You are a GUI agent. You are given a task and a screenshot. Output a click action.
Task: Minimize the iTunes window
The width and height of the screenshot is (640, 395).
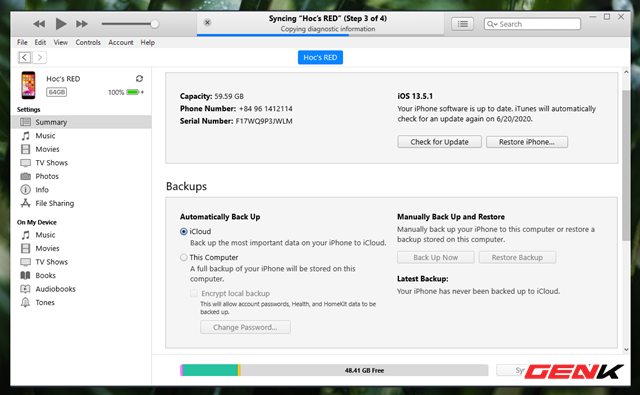tap(593, 17)
